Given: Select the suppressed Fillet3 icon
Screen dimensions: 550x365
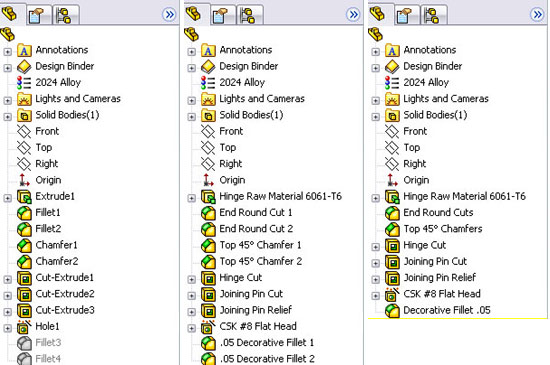Looking at the screenshot, I should pyautogui.click(x=24, y=343).
